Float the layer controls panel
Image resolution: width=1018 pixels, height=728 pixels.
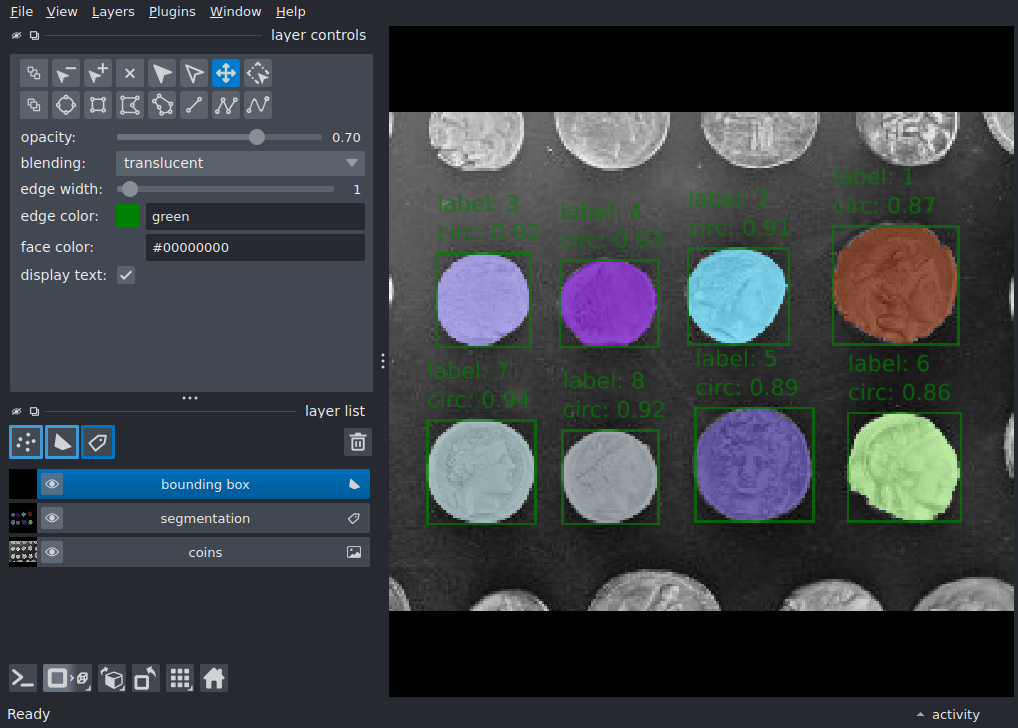(x=34, y=35)
